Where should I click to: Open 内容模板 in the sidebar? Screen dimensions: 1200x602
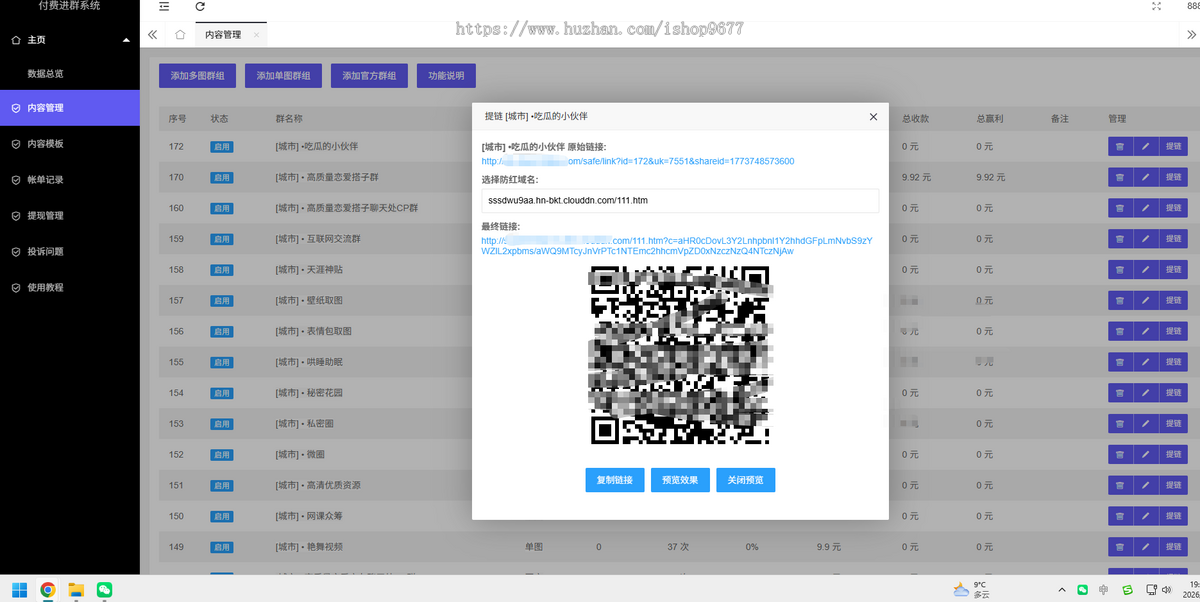[70, 144]
